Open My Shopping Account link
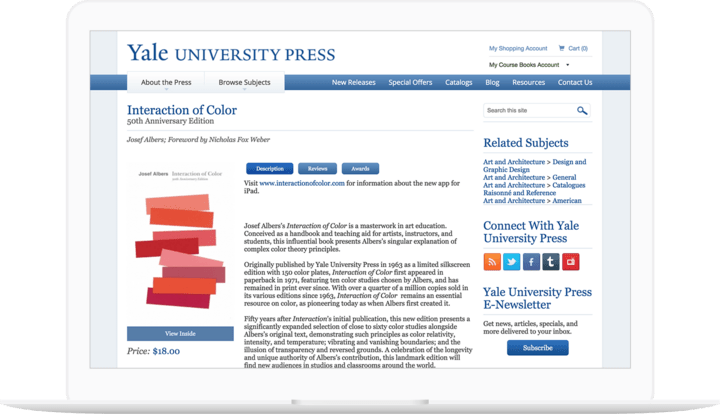This screenshot has width=720, height=414. pos(518,48)
